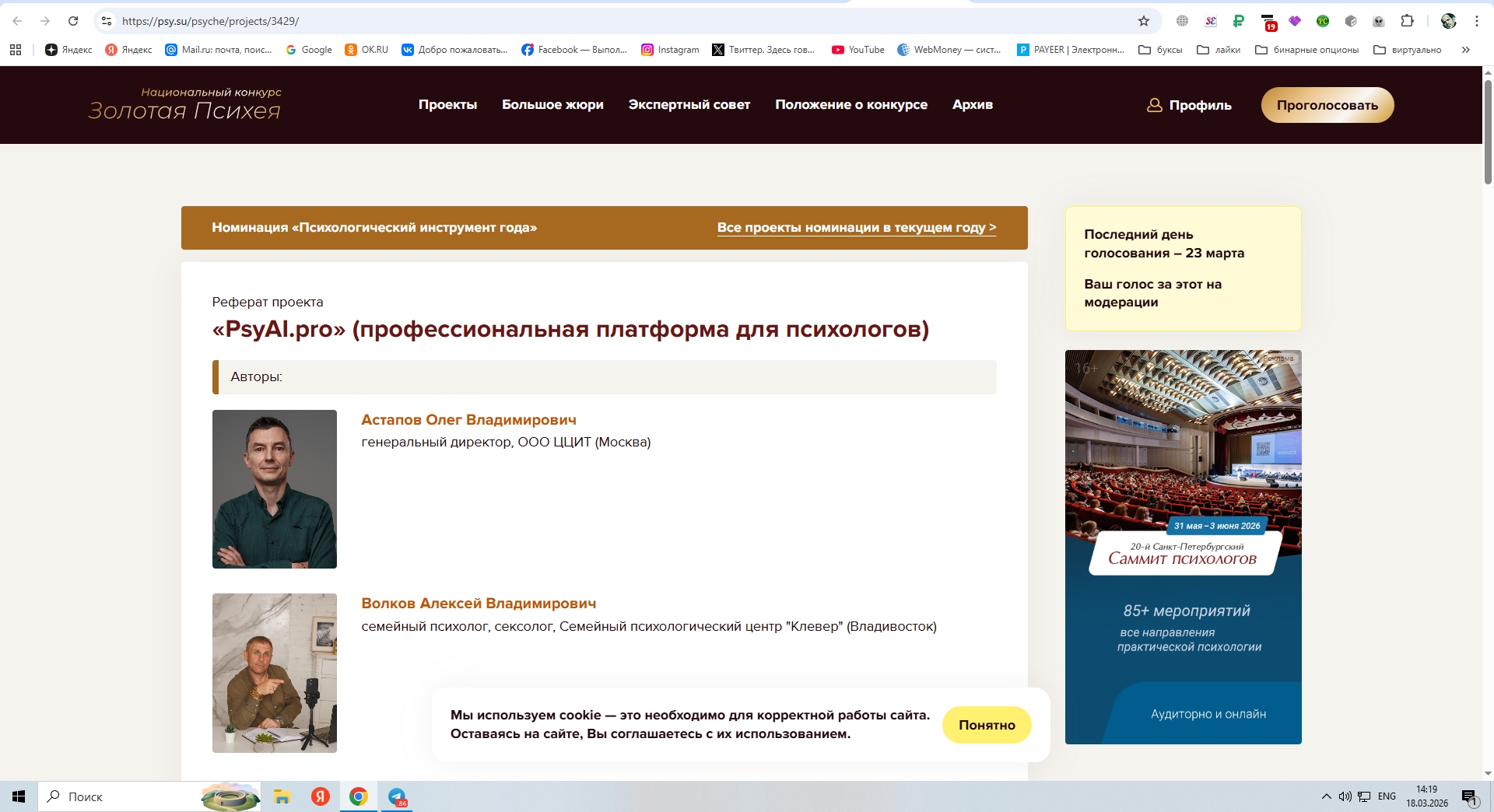Image resolution: width=1494 pixels, height=812 pixels.
Task: Open the VK 'Добро пожаловать' bookmark
Action: (x=454, y=50)
